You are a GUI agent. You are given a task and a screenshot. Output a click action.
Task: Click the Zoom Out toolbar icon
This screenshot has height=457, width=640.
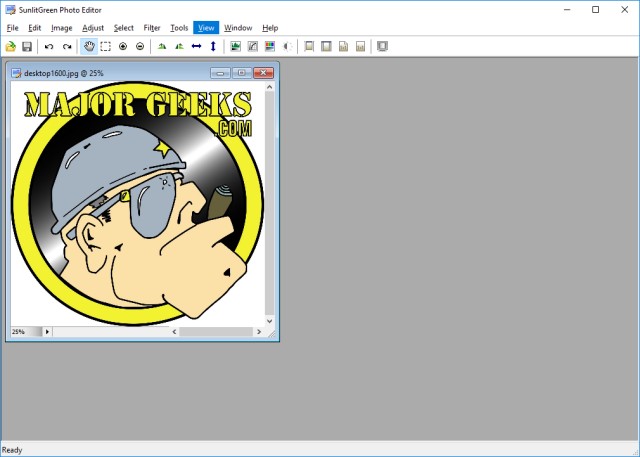[140, 46]
